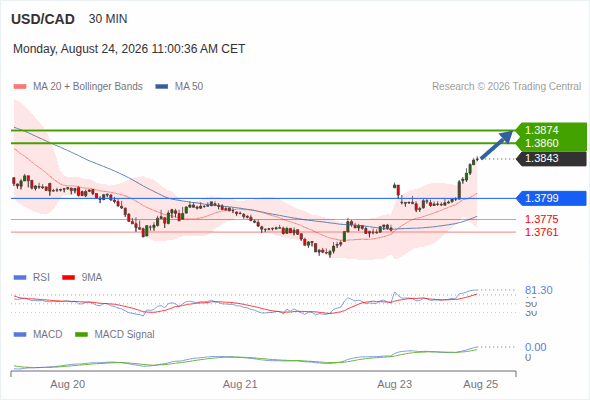
Task: Click the RSI value 81.30
Action: 539,290
